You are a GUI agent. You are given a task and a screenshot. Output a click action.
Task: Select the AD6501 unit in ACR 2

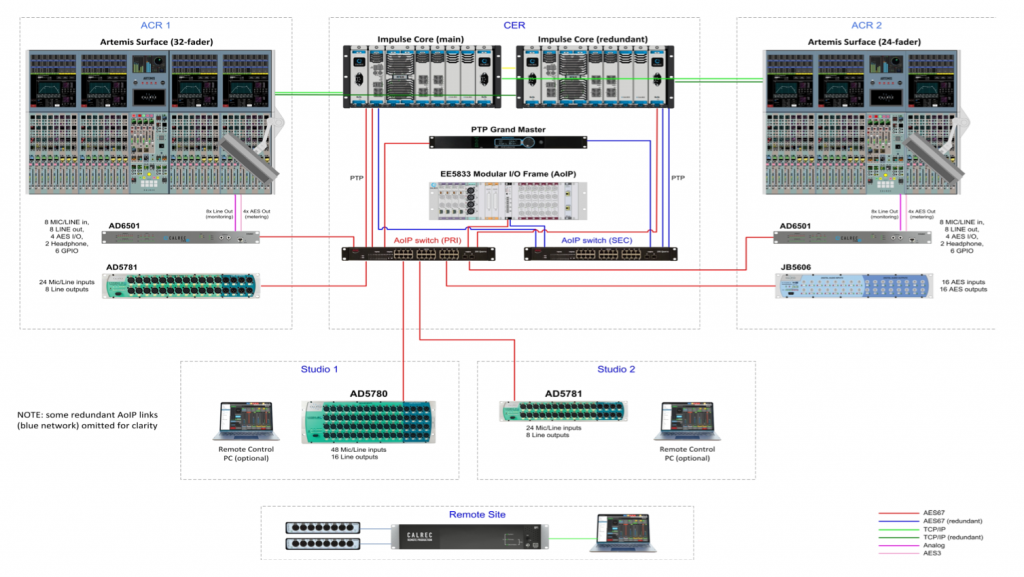[852, 238]
